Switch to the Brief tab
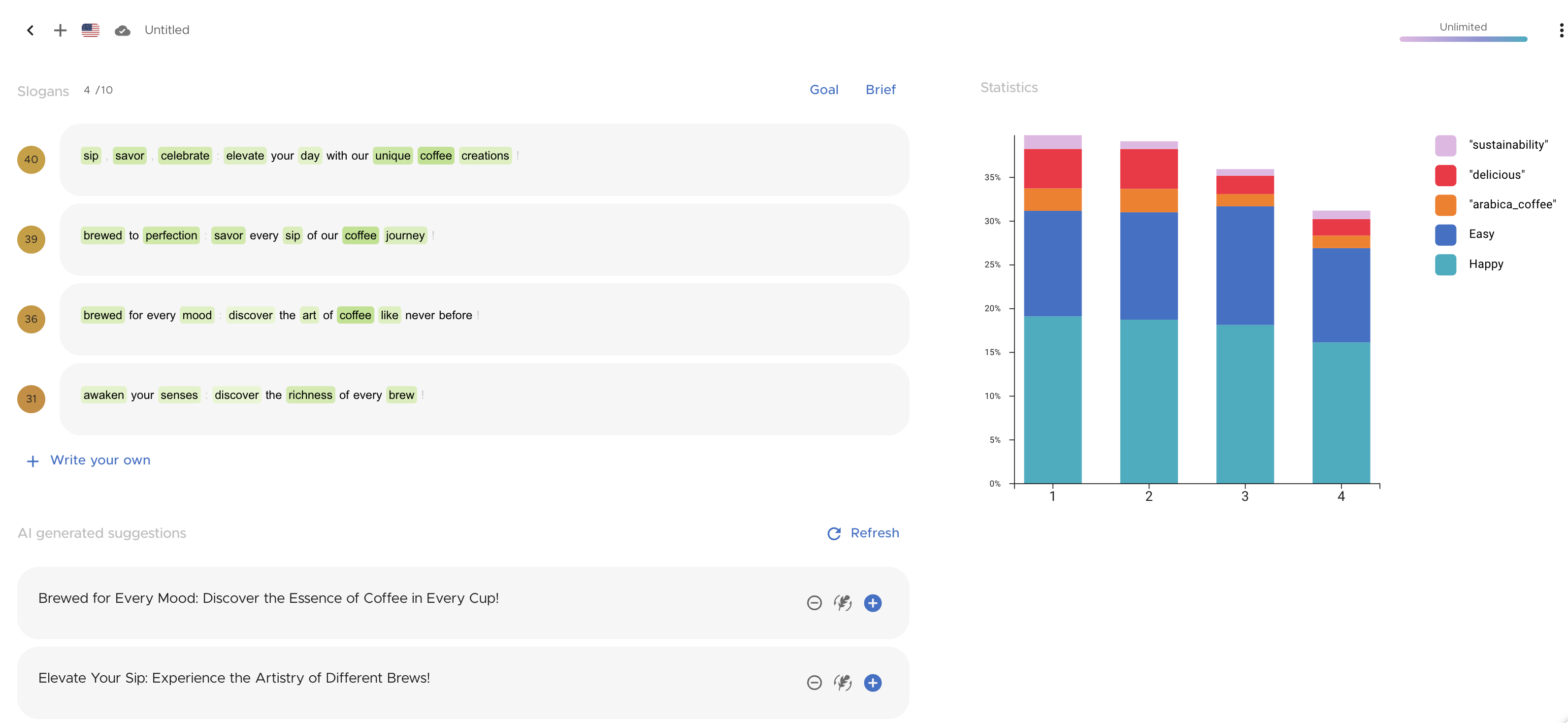Image resolution: width=1568 pixels, height=723 pixels. click(x=880, y=90)
